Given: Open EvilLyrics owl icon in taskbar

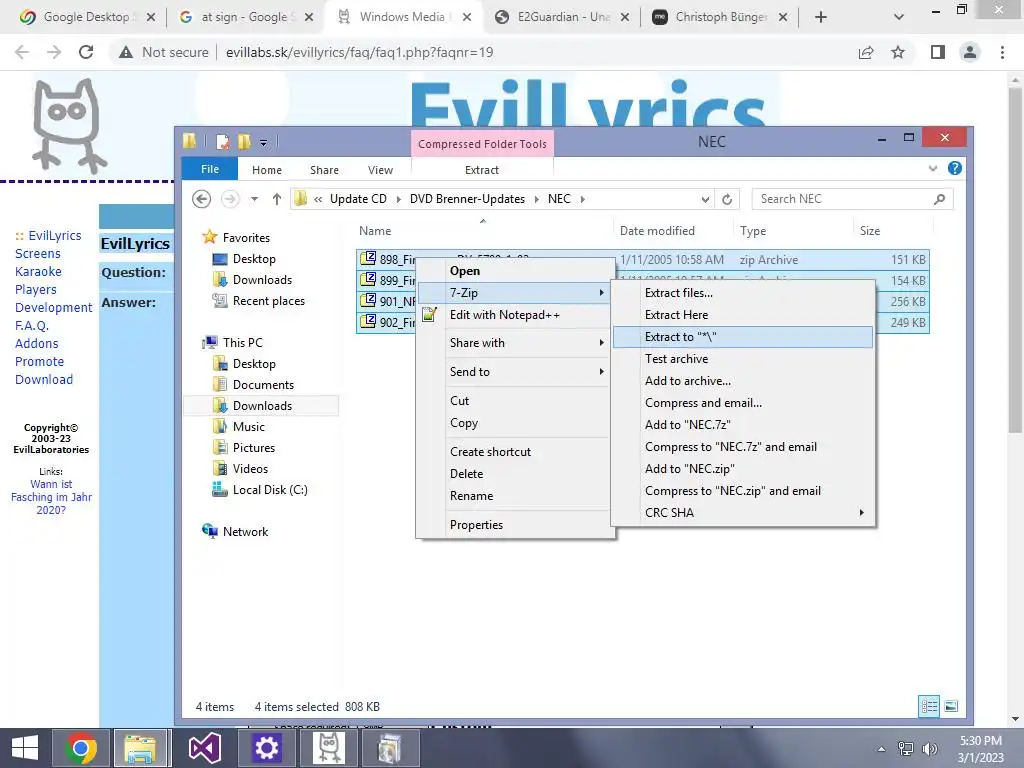Looking at the screenshot, I should (328, 748).
